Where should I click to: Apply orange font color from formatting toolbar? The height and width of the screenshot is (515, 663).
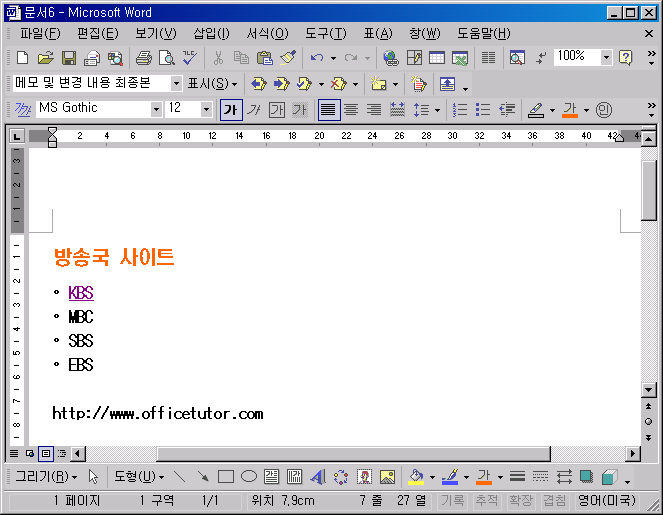570,110
